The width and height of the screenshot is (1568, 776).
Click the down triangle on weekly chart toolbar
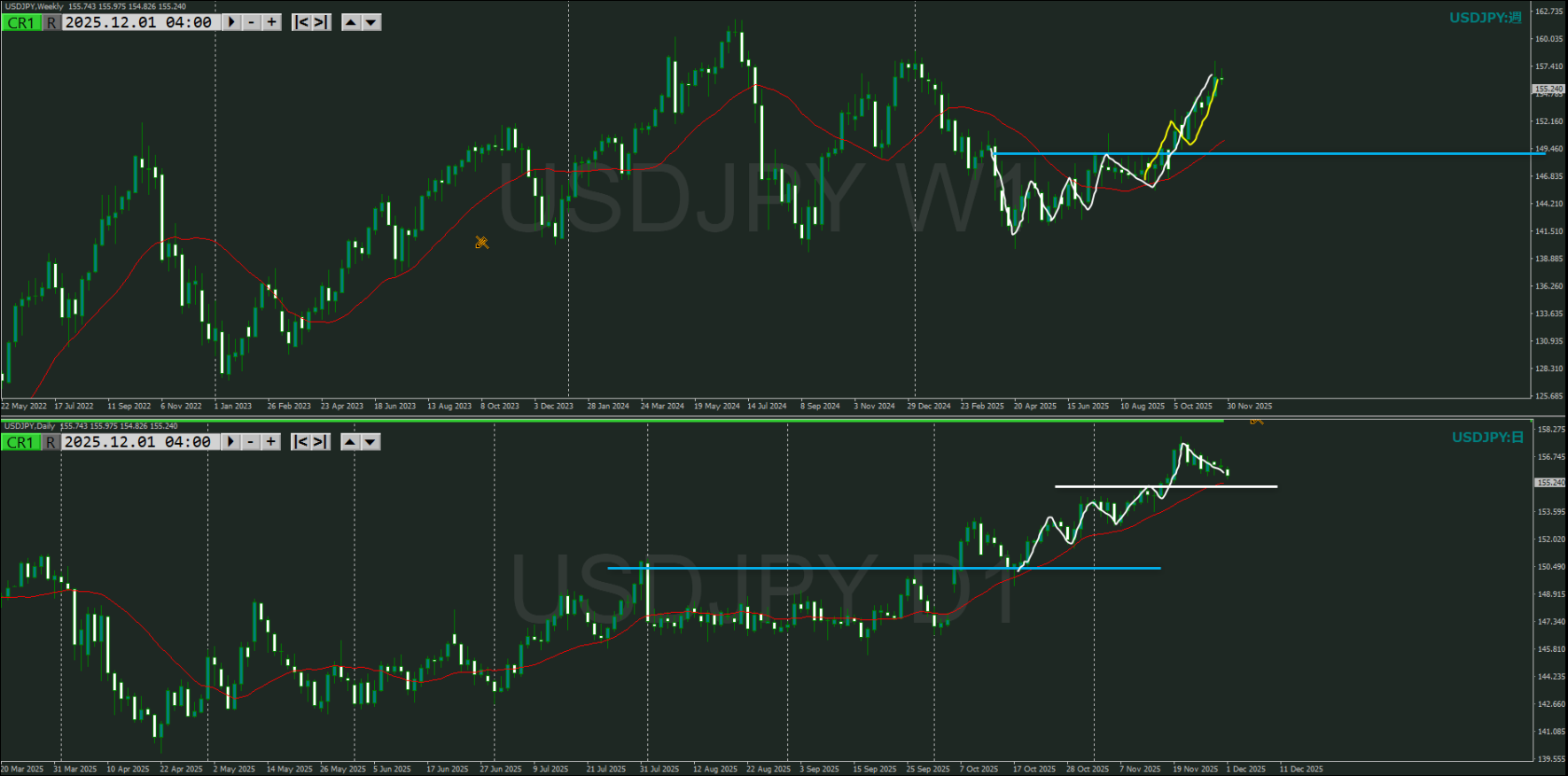pos(371,22)
